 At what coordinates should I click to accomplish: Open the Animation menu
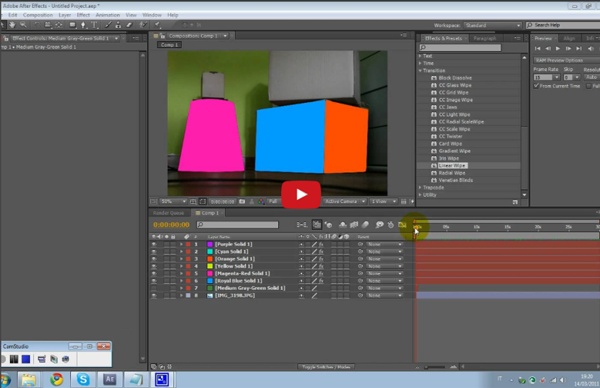[x=108, y=15]
